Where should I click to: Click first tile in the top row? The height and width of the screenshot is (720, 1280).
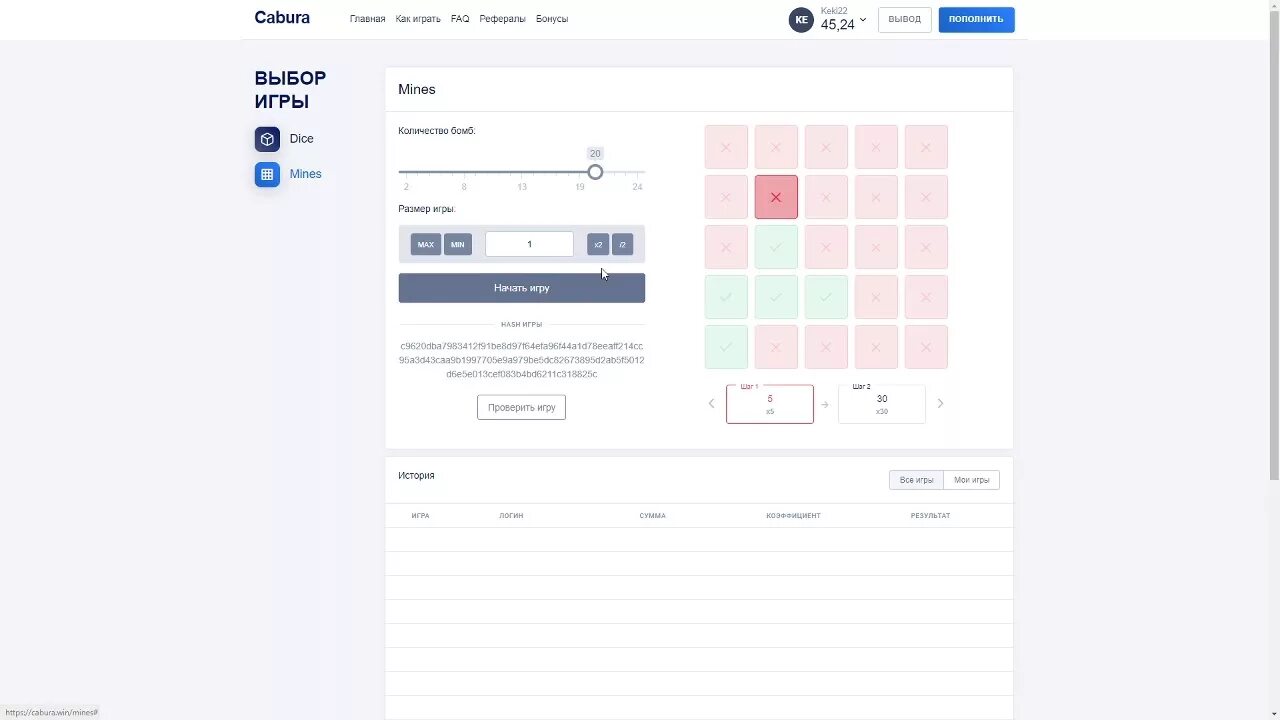[x=726, y=147]
